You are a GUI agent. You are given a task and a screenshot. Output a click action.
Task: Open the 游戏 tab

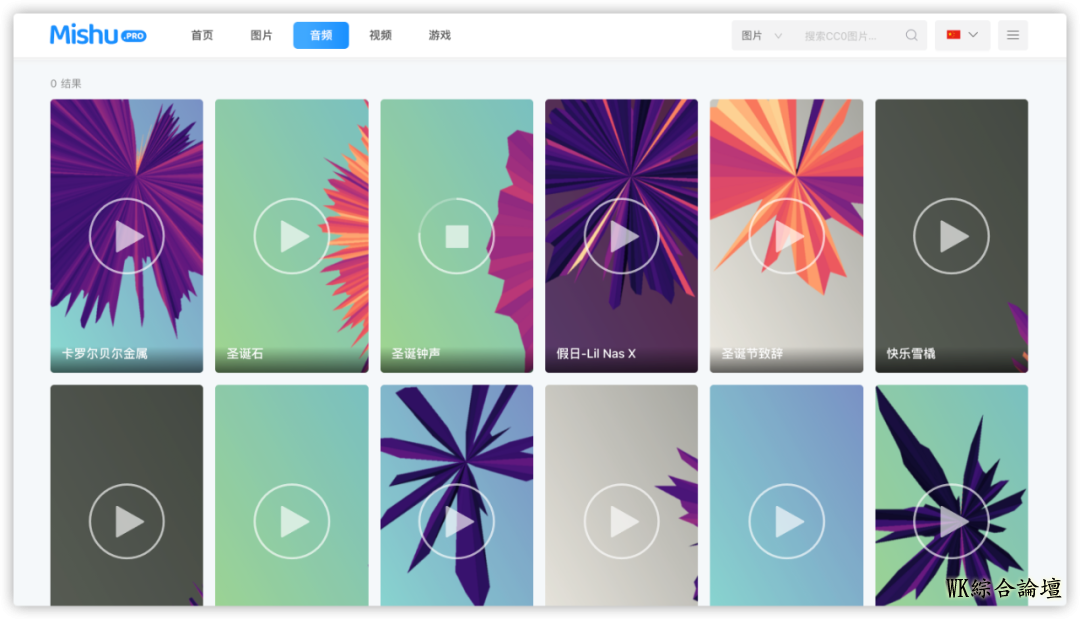coord(439,35)
